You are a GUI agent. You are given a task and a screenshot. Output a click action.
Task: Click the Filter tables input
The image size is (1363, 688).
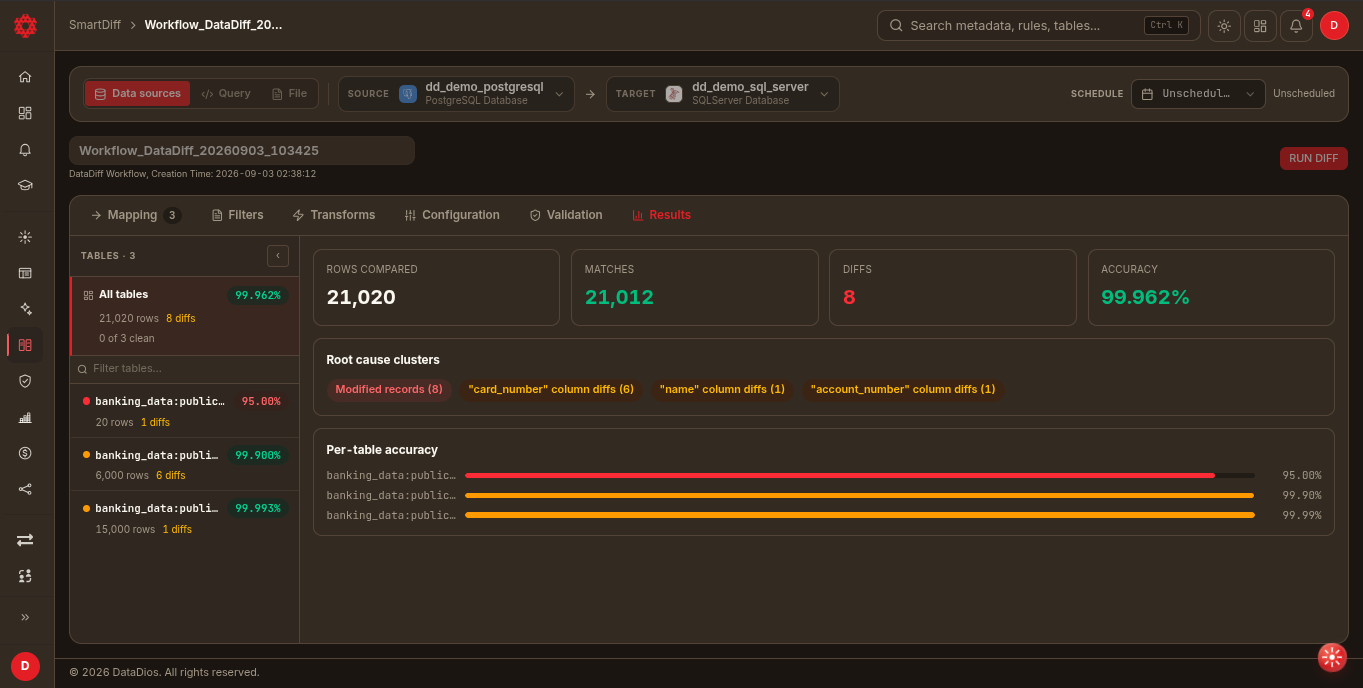pyautogui.click(x=184, y=369)
